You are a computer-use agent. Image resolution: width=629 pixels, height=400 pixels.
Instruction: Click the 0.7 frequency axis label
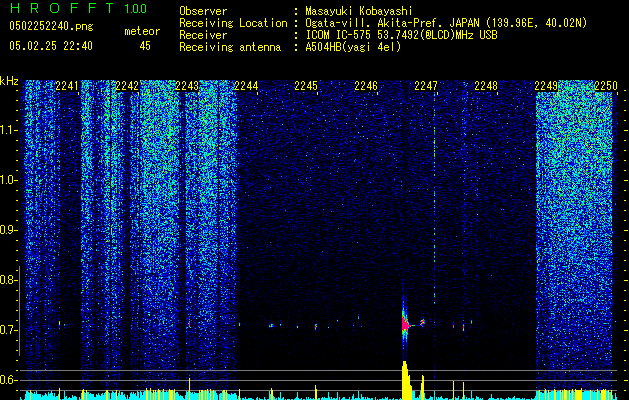pyautogui.click(x=8, y=330)
